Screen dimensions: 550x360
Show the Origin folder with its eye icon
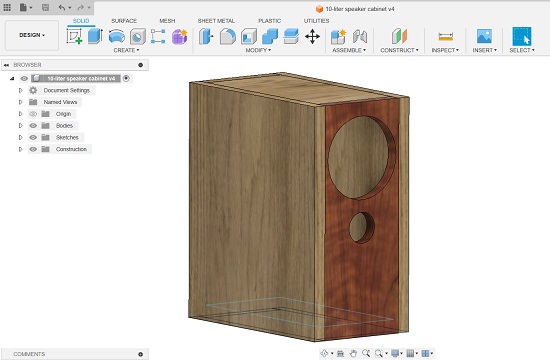(x=33, y=114)
